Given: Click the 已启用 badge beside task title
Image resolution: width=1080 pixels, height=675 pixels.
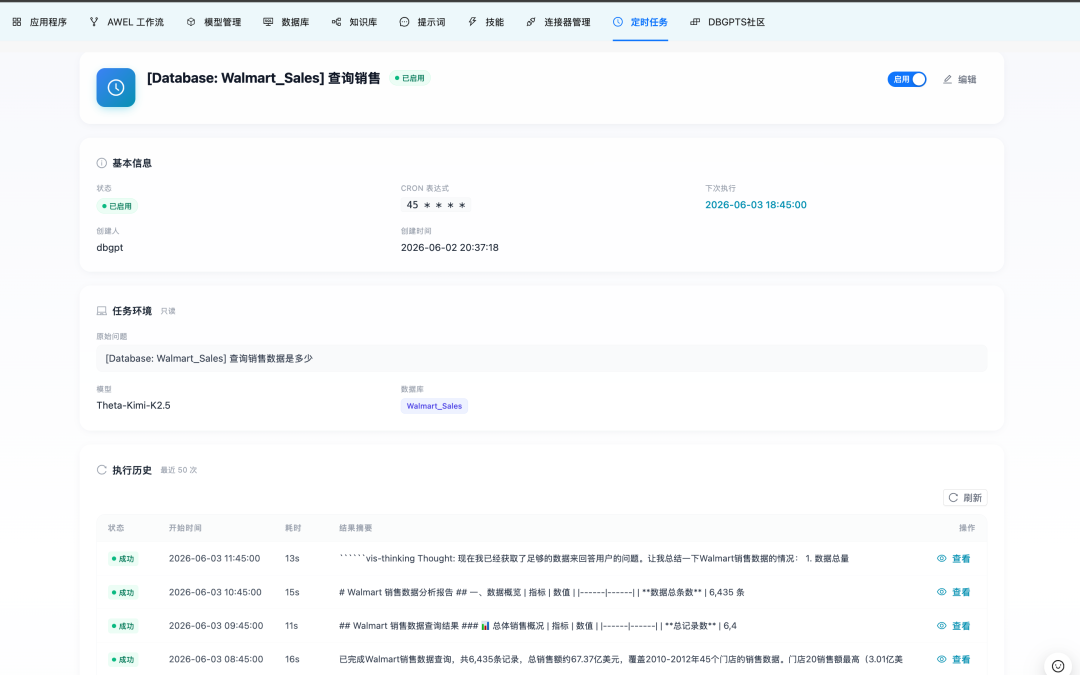Looking at the screenshot, I should [x=410, y=78].
